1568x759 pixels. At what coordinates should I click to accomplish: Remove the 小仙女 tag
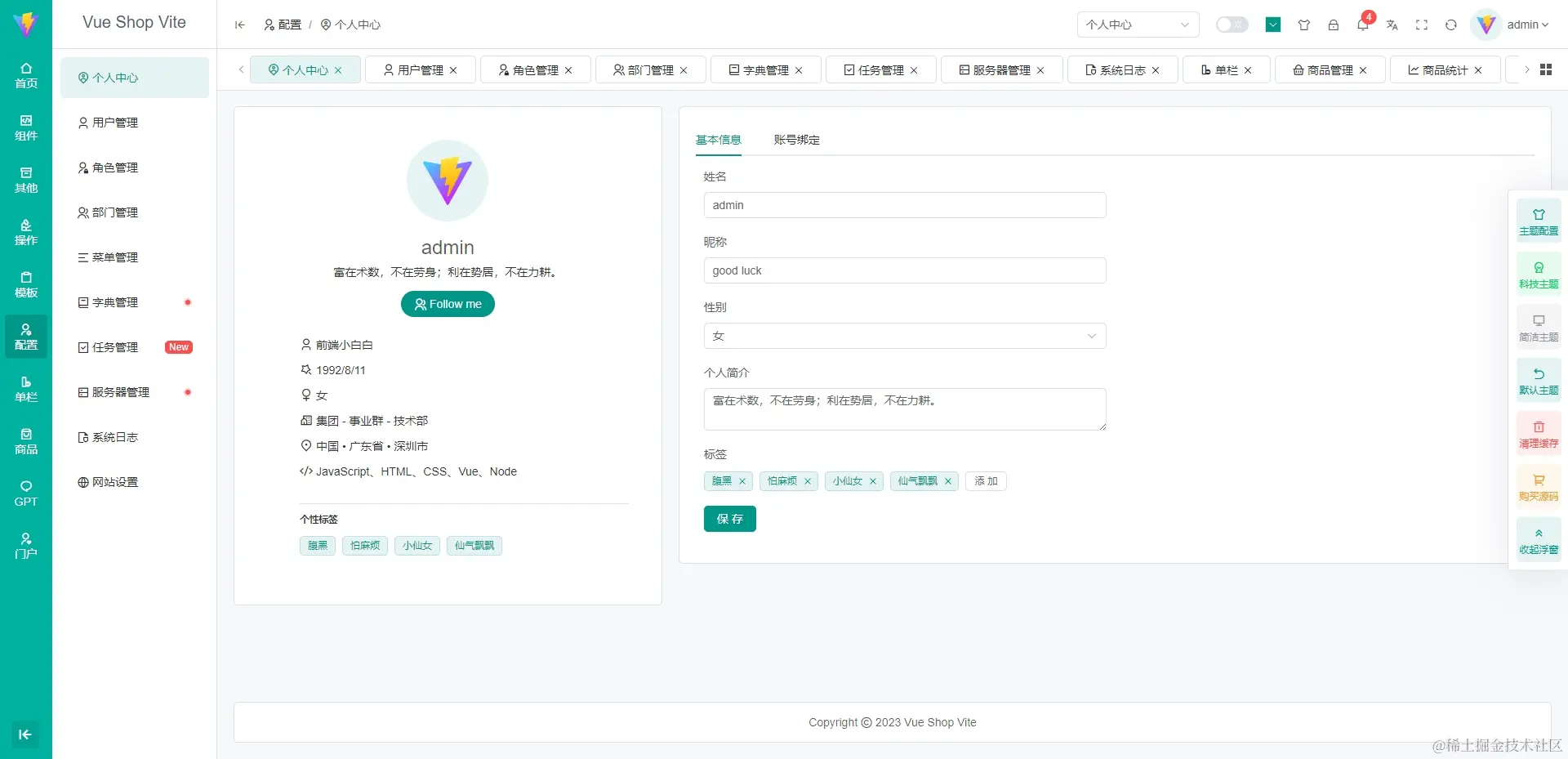coord(873,481)
